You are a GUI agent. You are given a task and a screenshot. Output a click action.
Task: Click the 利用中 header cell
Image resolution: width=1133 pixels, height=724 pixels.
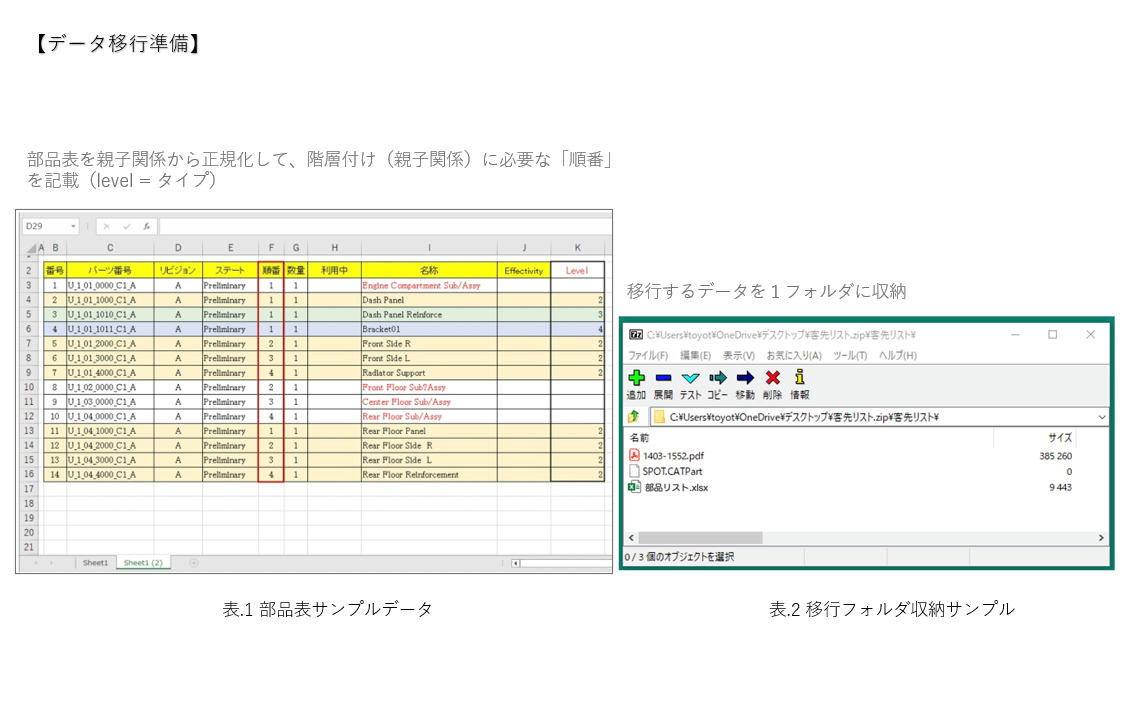click(334, 270)
